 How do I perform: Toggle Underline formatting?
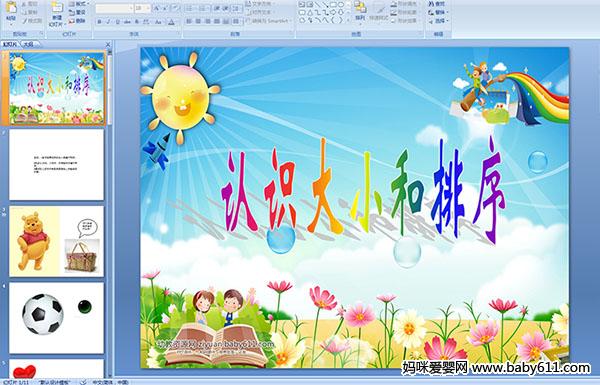pyautogui.click(x=117, y=22)
